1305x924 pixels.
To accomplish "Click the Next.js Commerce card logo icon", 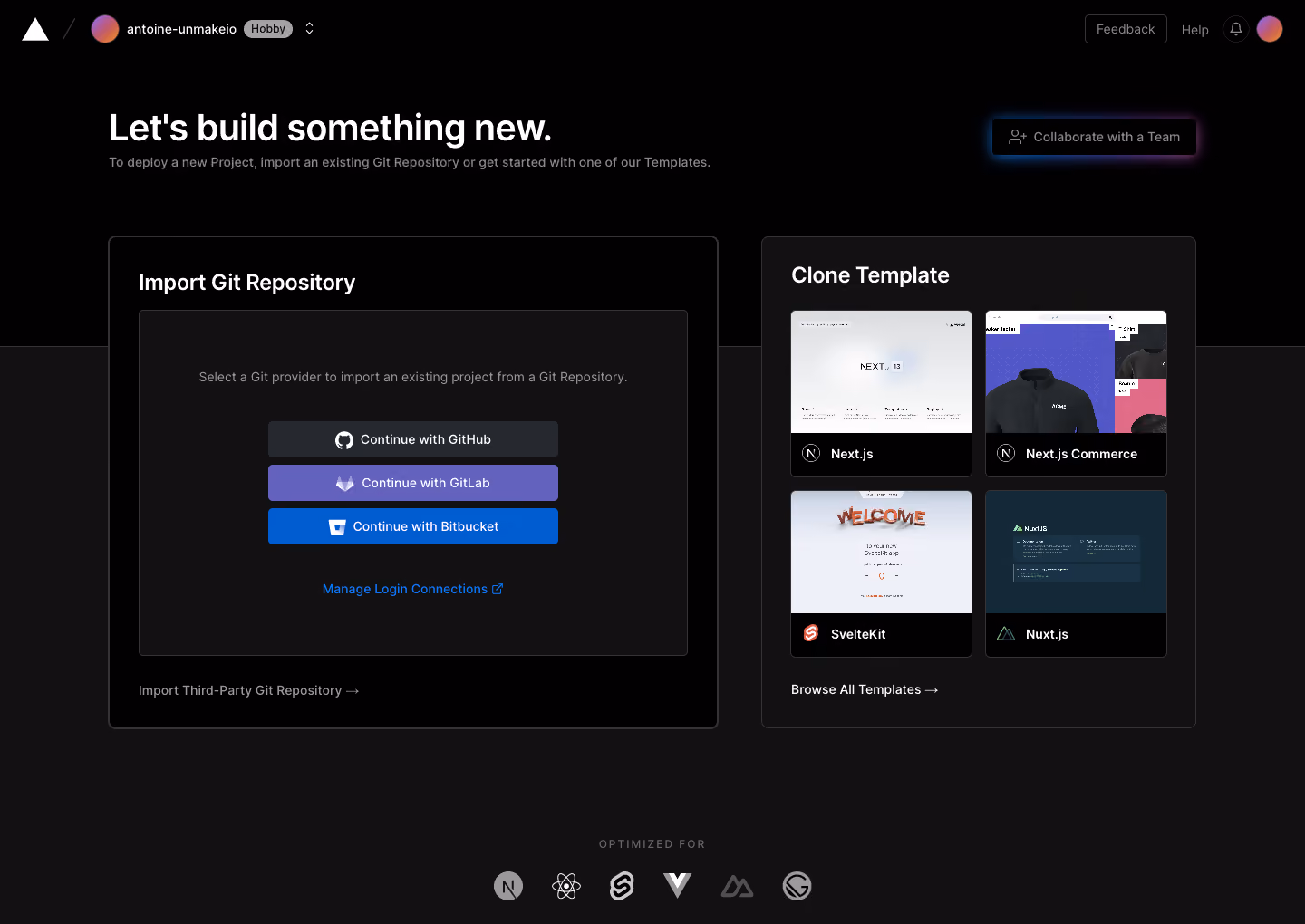I will (x=1006, y=454).
